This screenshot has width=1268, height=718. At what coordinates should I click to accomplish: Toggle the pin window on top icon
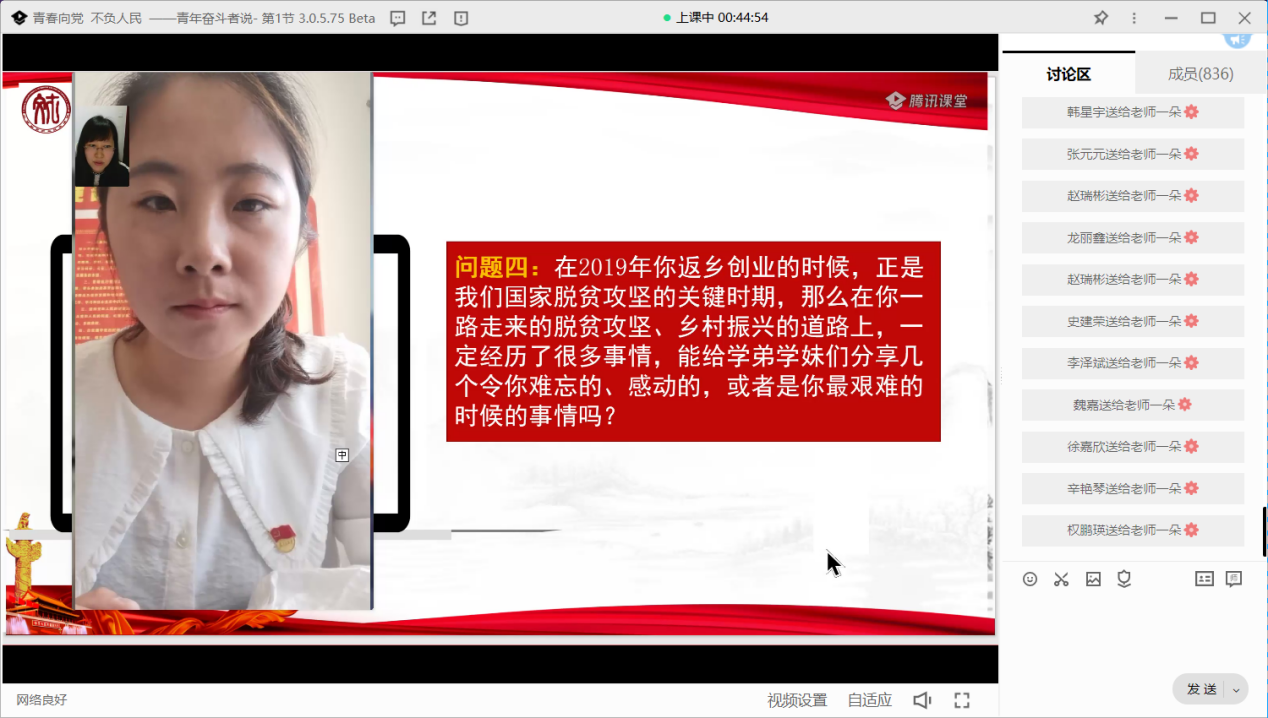coord(1101,18)
